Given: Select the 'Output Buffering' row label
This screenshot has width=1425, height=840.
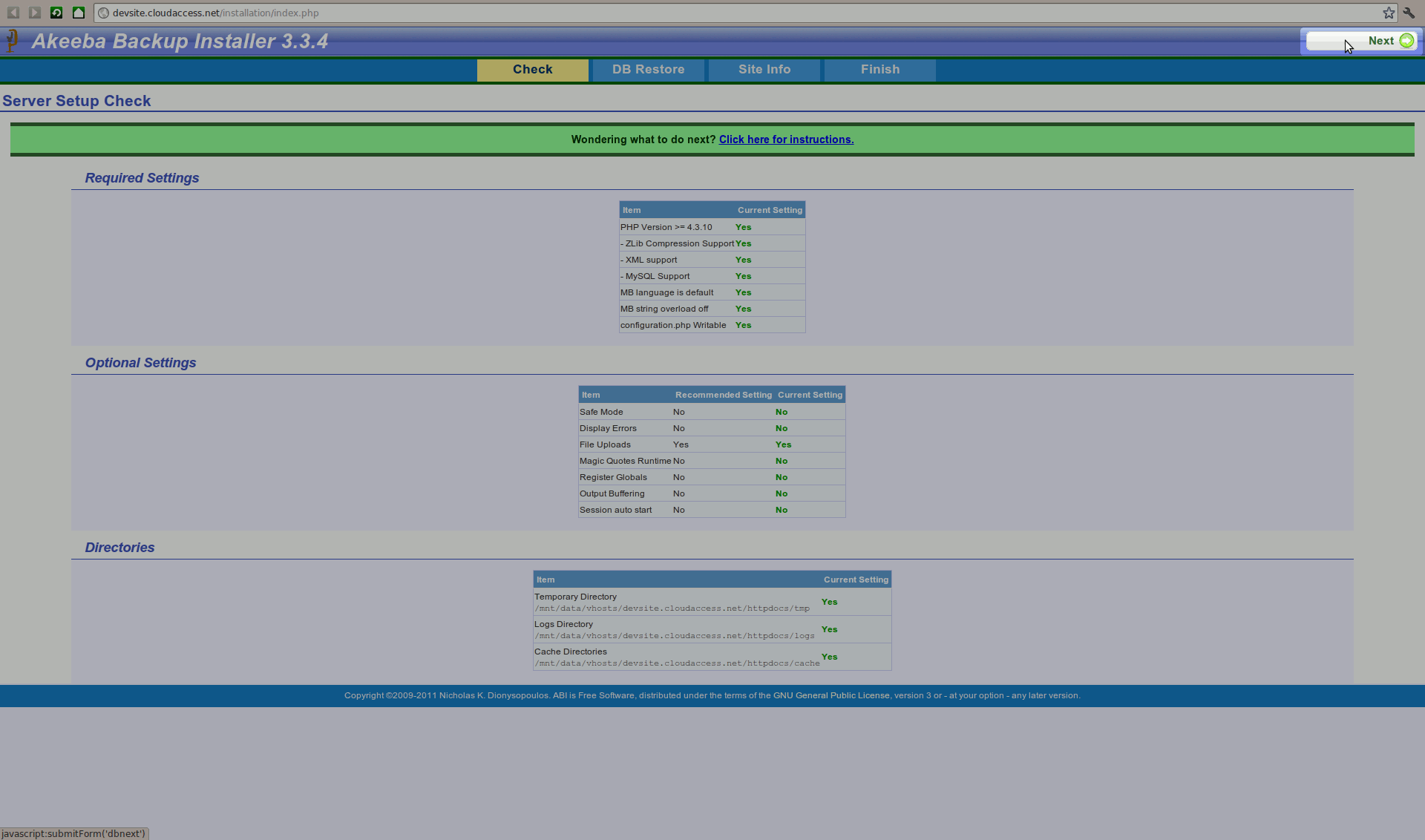Looking at the screenshot, I should point(612,493).
